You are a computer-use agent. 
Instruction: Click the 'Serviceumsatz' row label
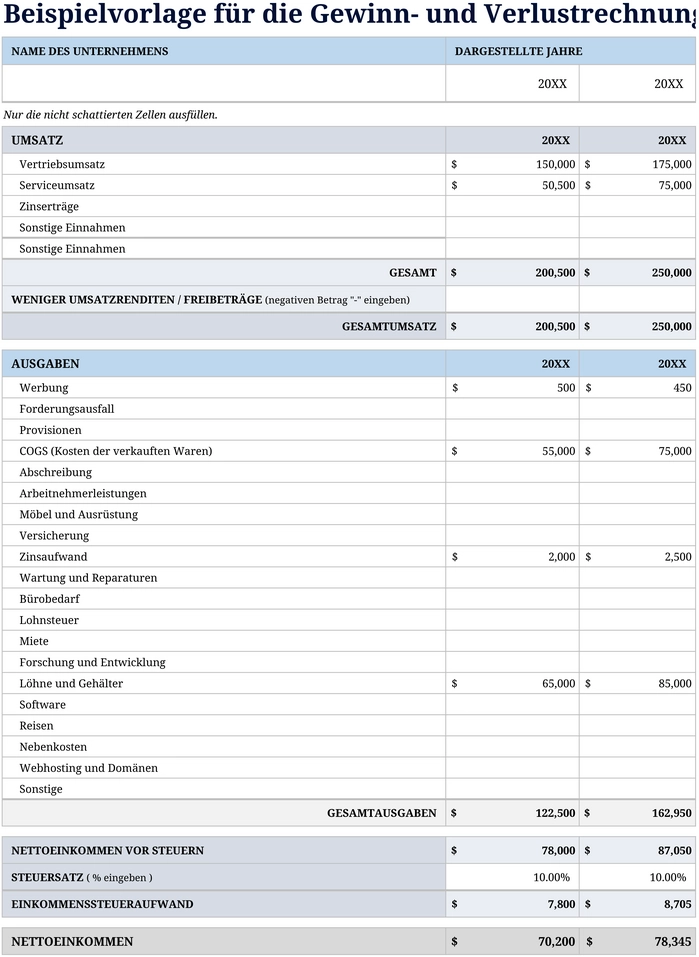coord(57,186)
